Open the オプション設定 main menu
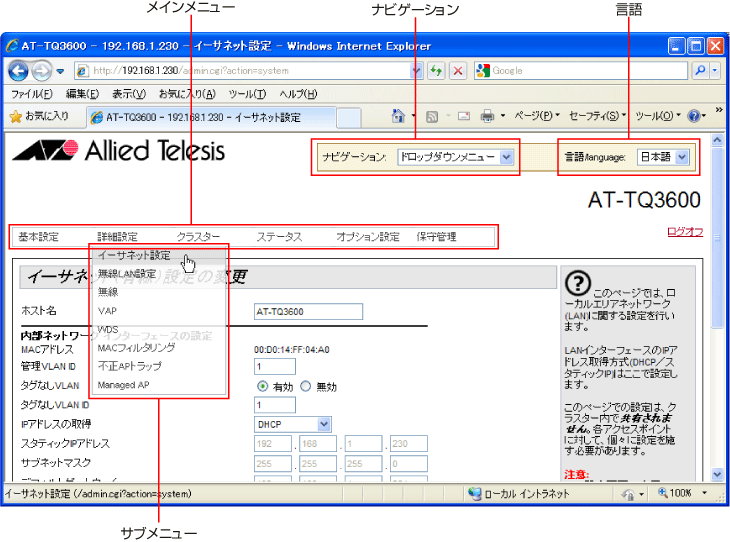 tap(368, 237)
